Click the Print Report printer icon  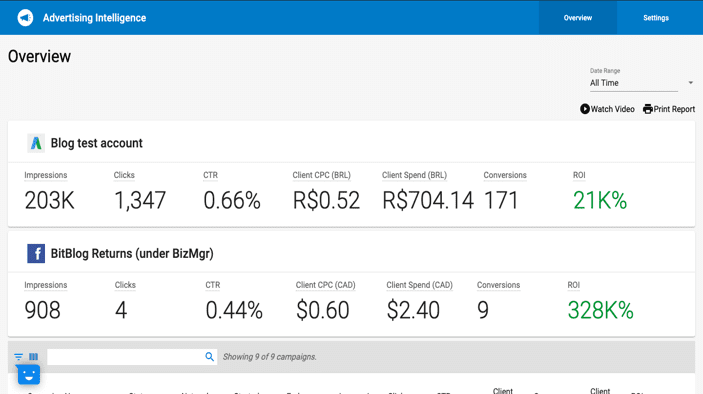pos(647,109)
